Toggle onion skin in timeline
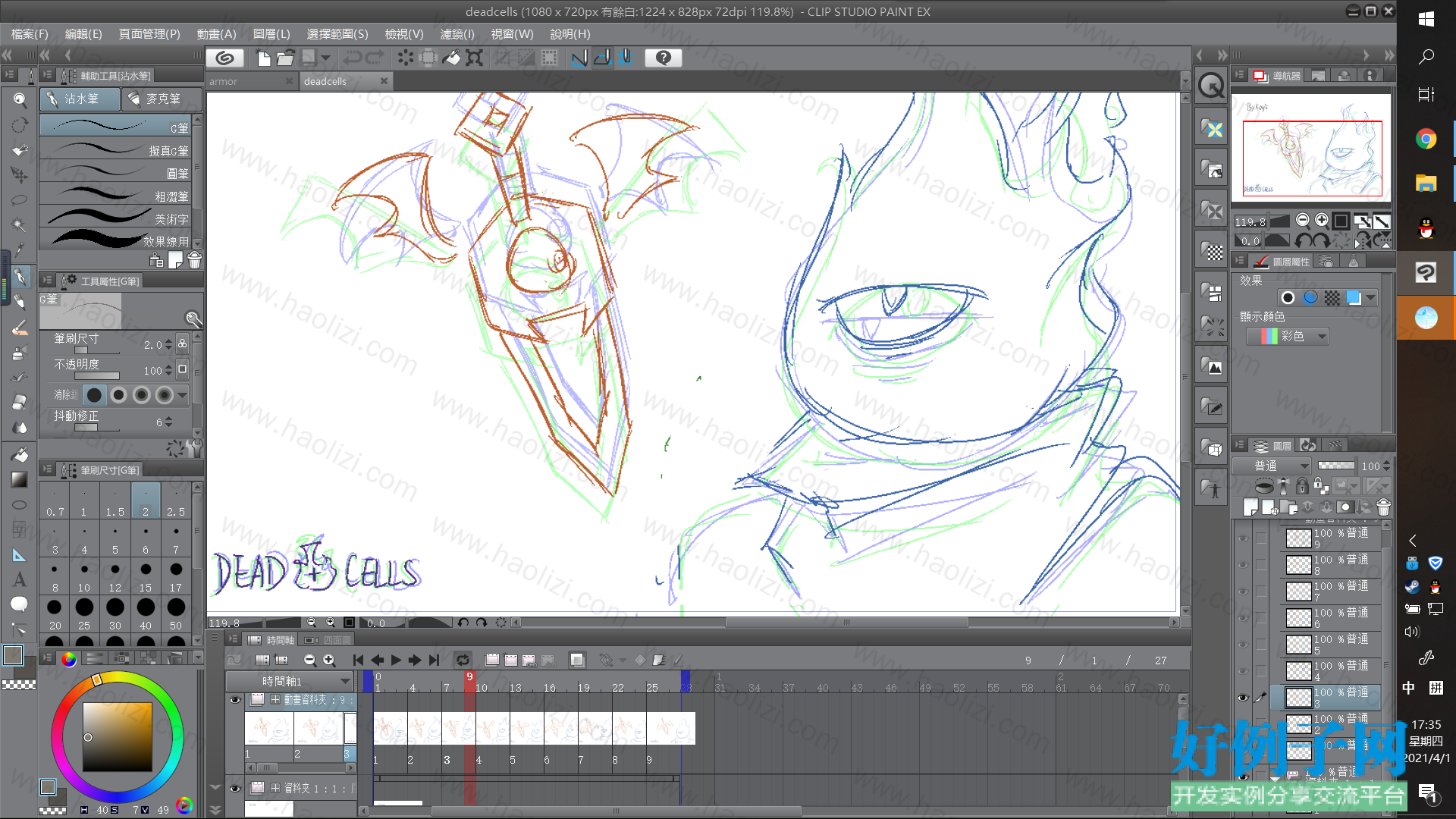 pos(577,661)
